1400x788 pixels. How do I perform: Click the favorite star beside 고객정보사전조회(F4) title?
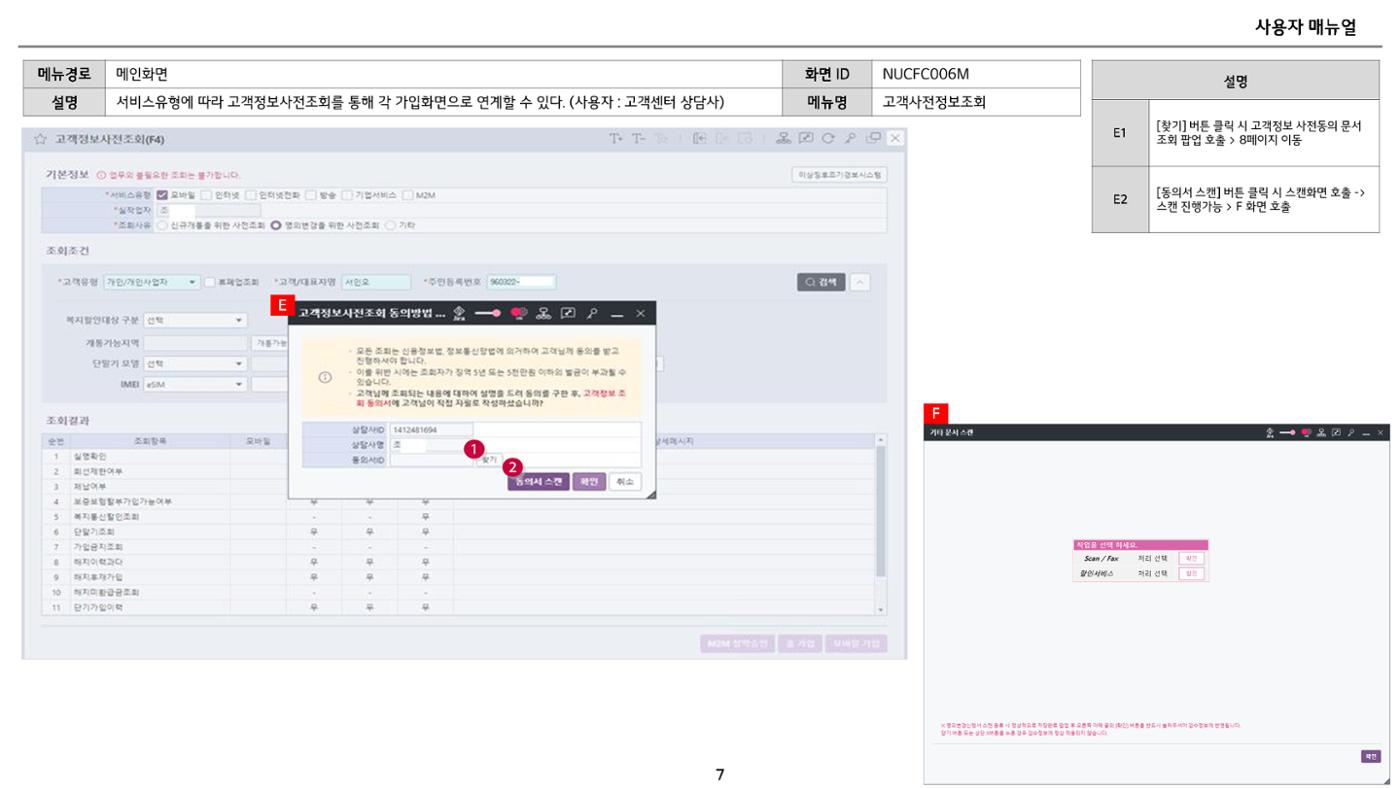pyautogui.click(x=38, y=138)
